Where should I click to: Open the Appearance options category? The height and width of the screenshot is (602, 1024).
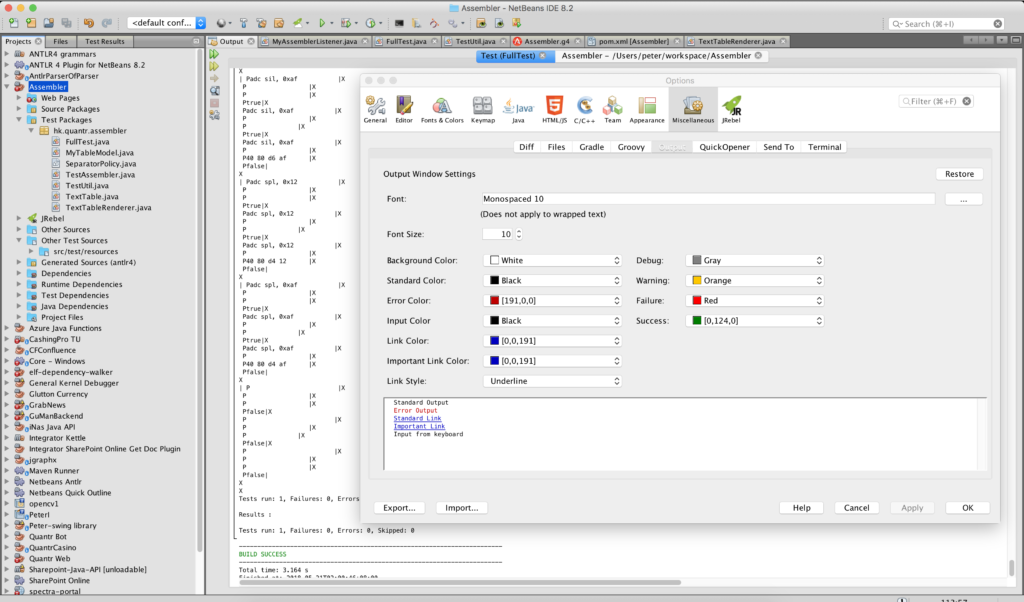pos(647,109)
